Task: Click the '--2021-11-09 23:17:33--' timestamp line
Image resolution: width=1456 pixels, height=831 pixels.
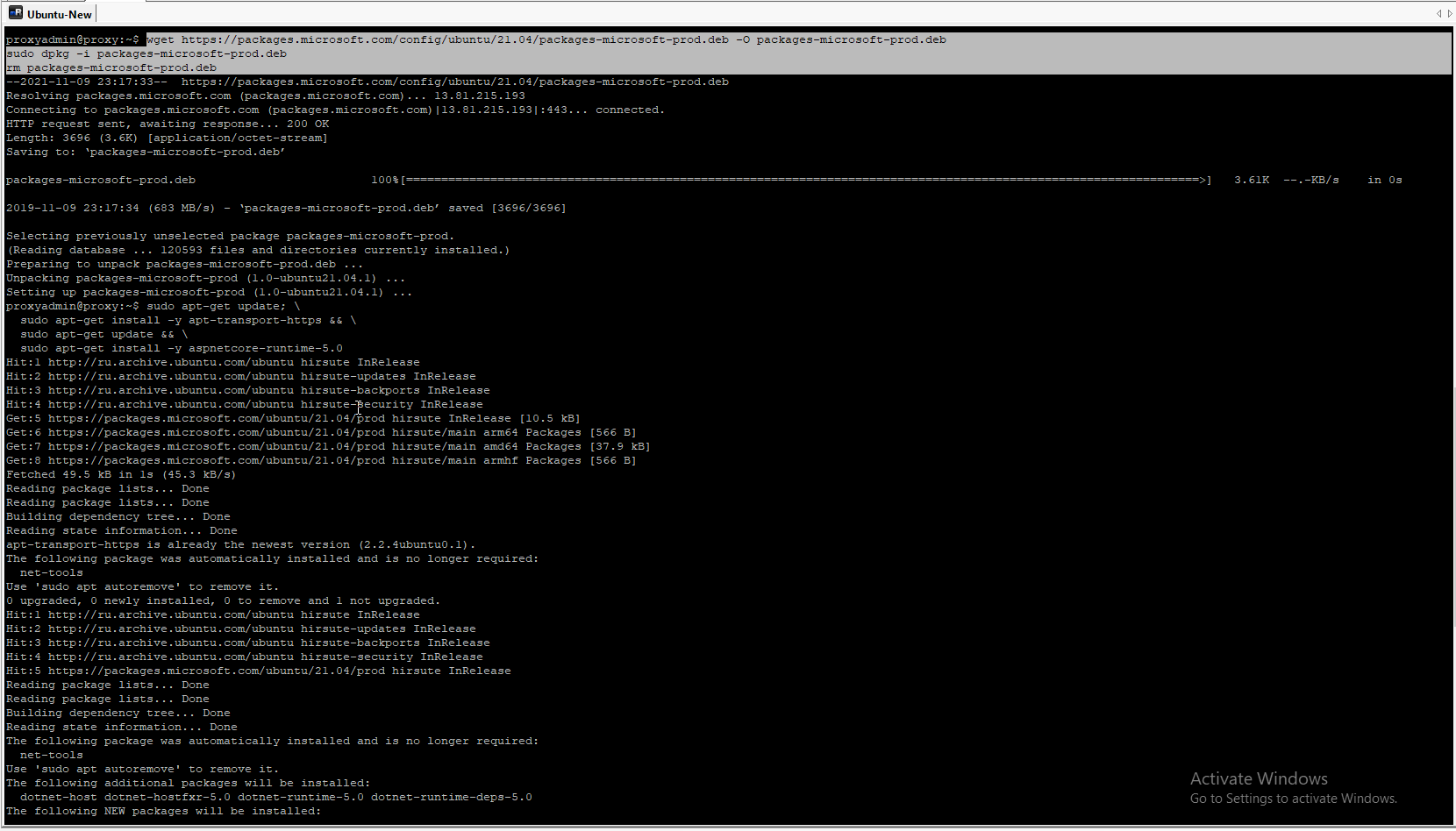Action: coord(368,82)
